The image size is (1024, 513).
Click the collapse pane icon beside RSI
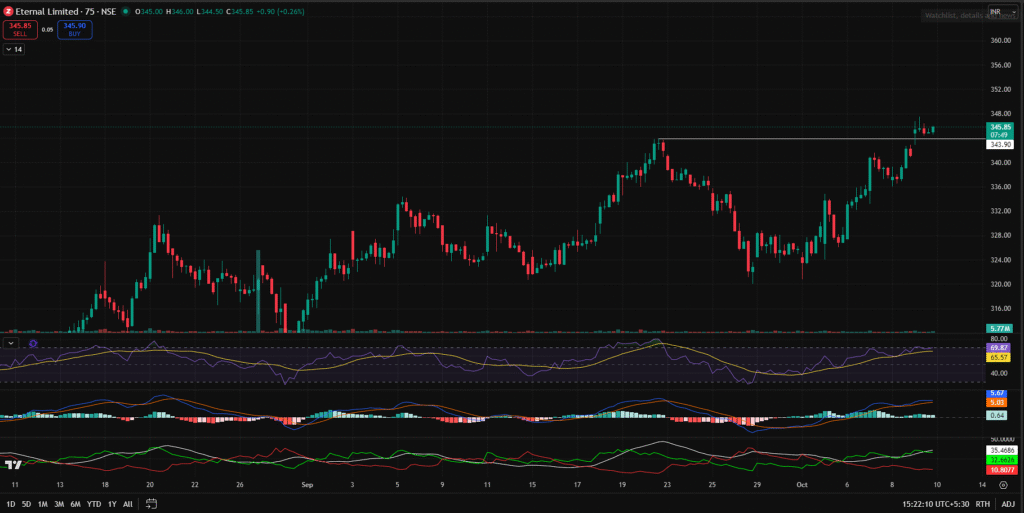coord(12,343)
